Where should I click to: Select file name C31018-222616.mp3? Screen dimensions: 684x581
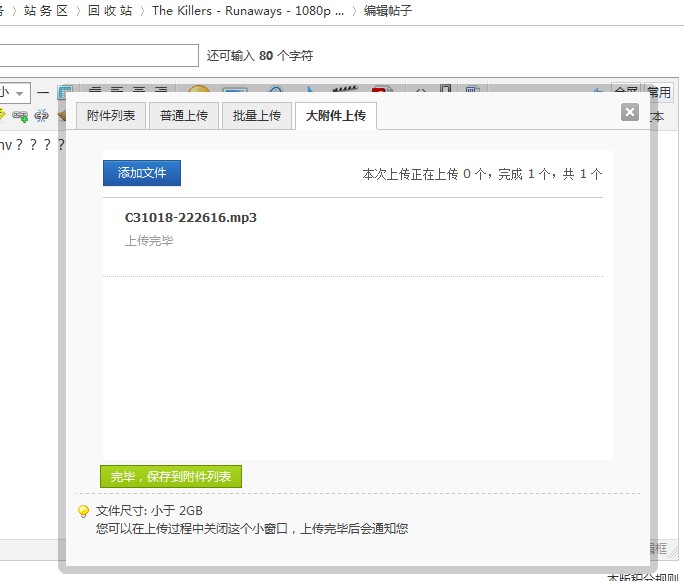tap(191, 218)
